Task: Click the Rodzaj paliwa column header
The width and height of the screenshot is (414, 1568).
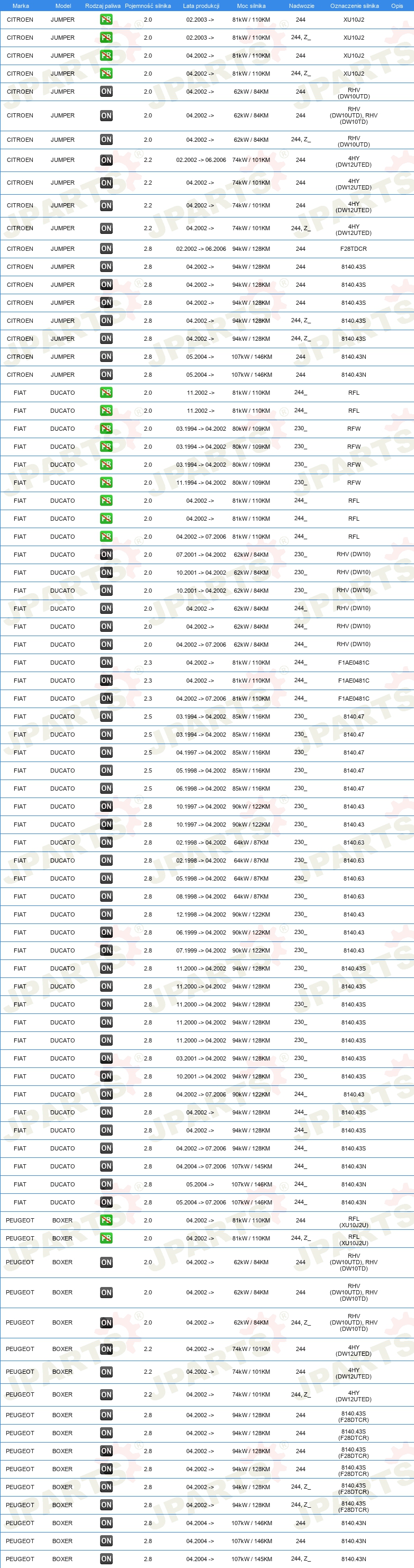Action: point(102,6)
